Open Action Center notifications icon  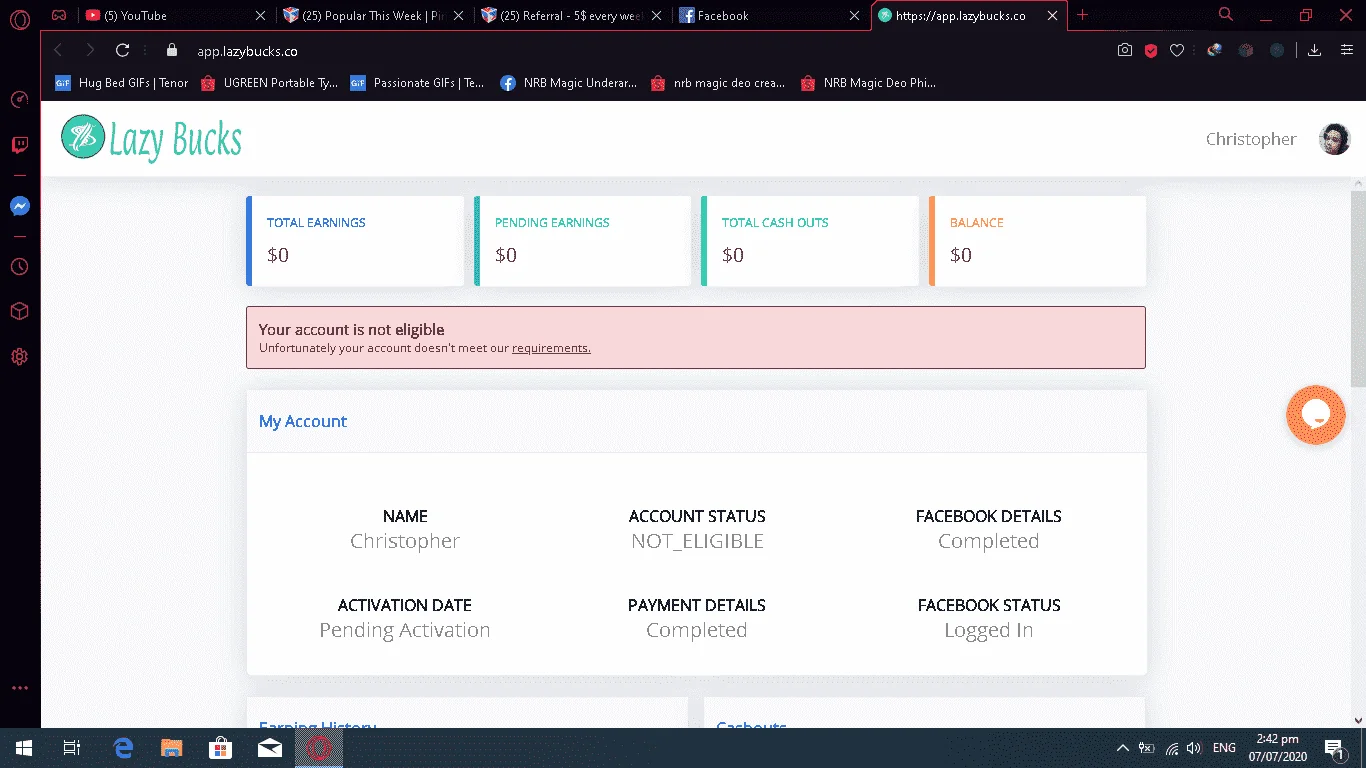pos(1334,748)
